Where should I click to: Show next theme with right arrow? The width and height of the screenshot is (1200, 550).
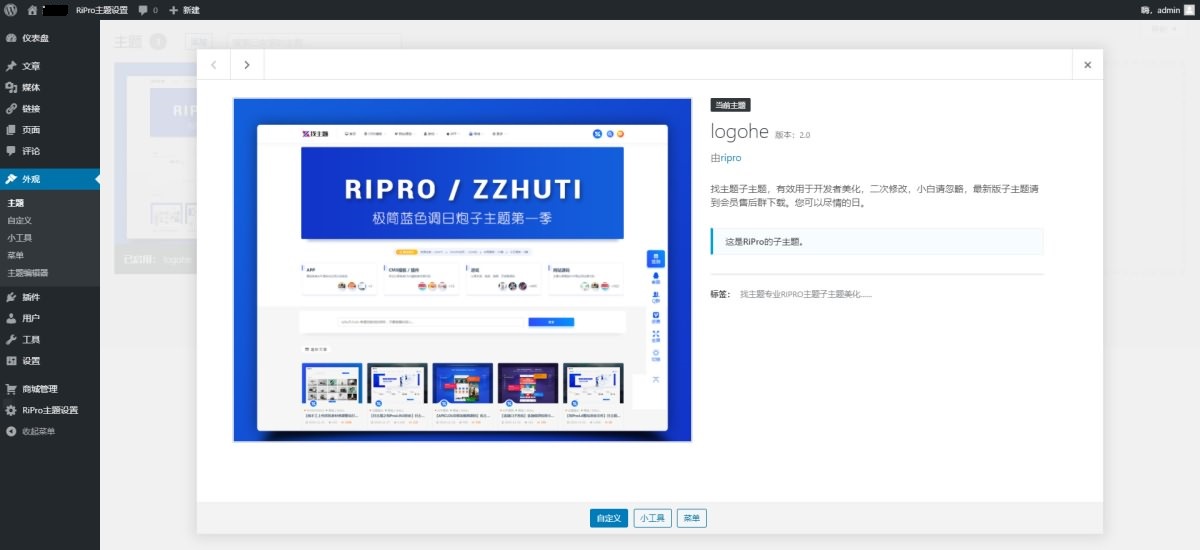247,65
